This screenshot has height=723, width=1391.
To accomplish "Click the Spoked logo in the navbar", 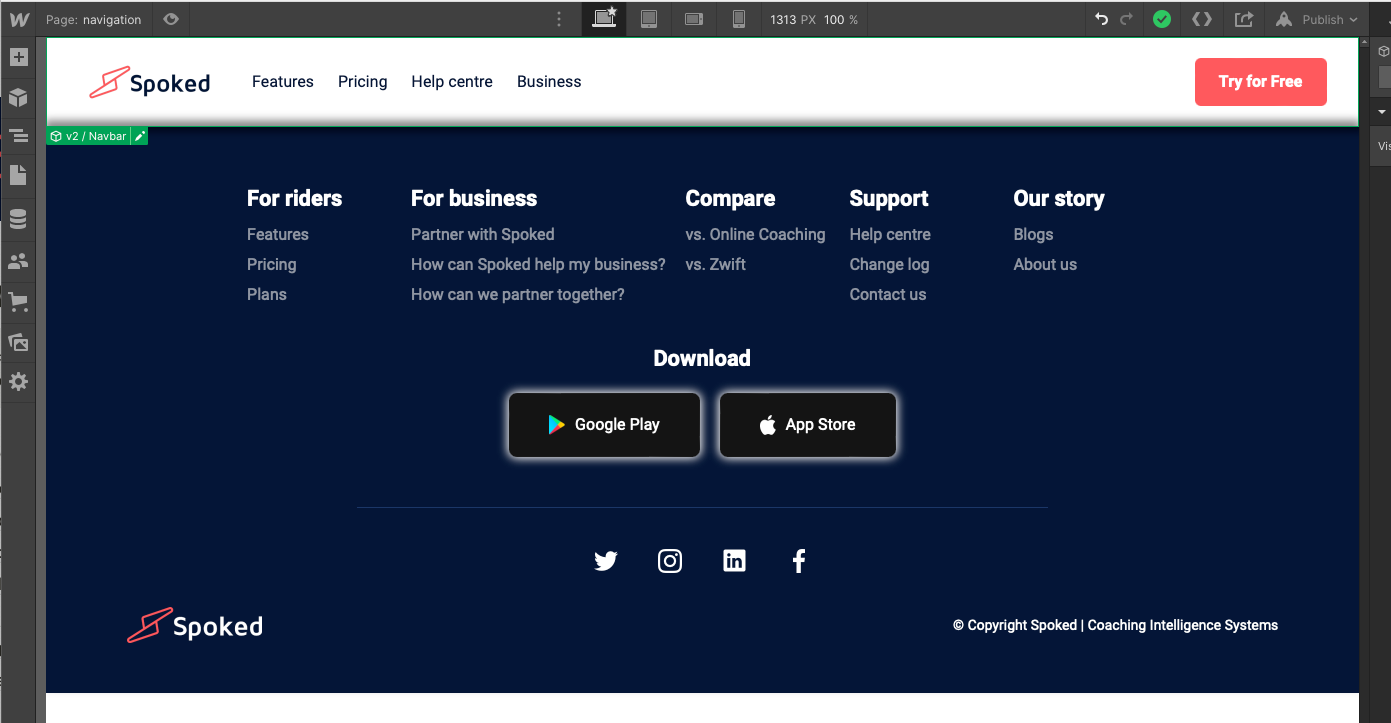I will [150, 82].
